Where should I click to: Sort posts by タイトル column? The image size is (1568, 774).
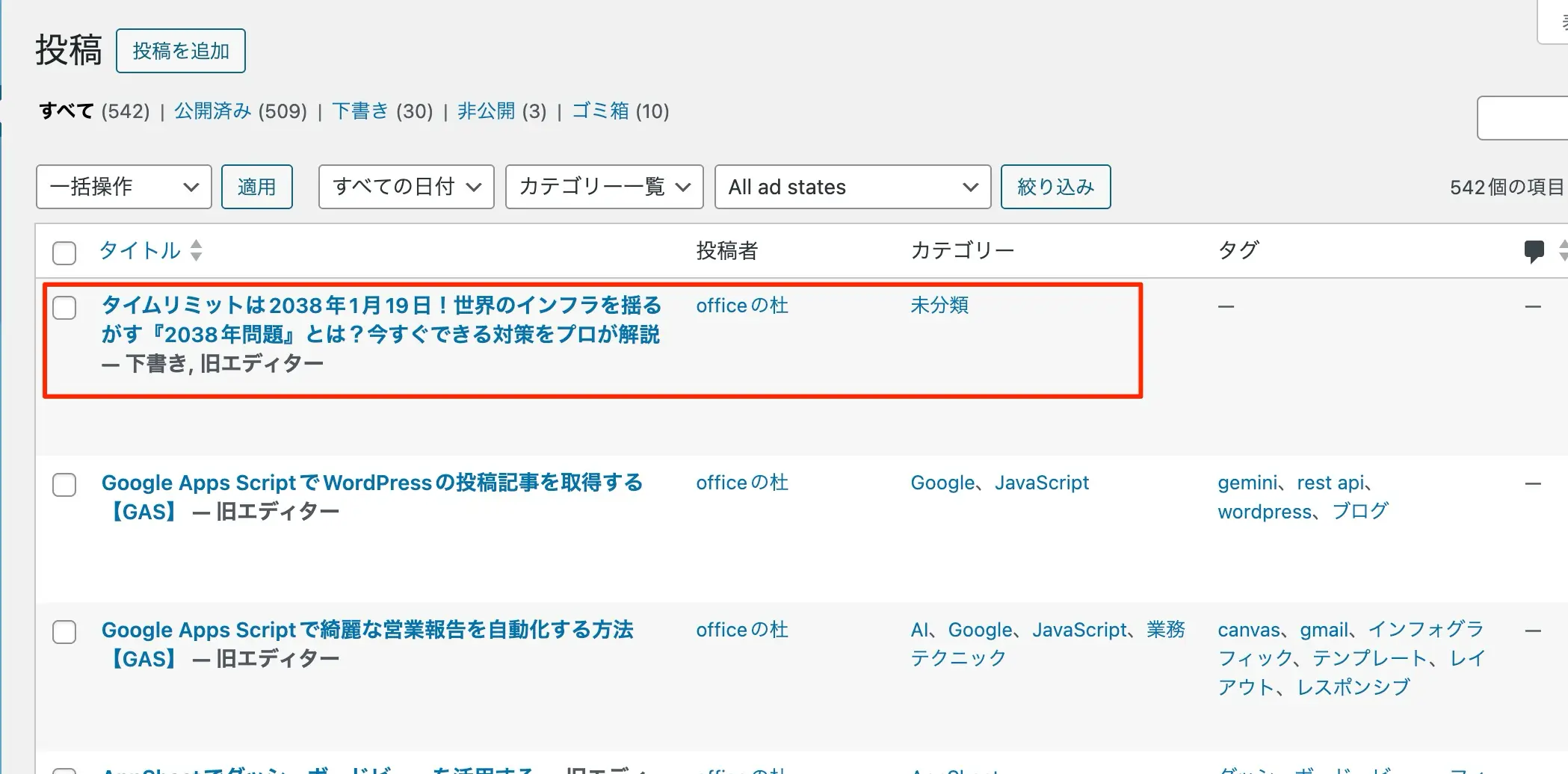point(140,250)
